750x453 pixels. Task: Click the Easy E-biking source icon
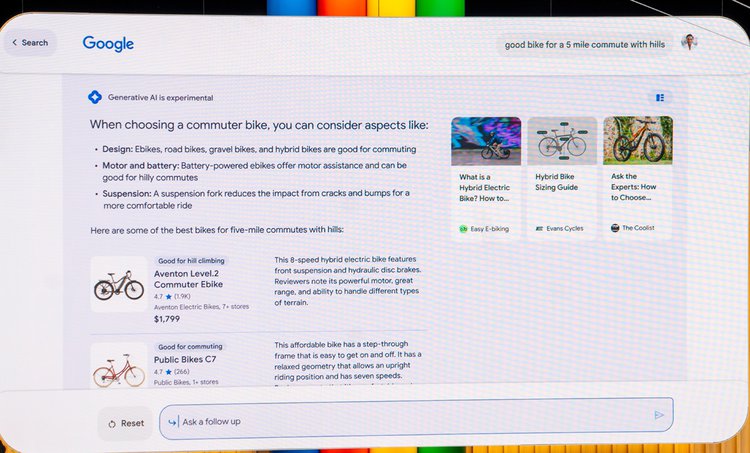(463, 229)
